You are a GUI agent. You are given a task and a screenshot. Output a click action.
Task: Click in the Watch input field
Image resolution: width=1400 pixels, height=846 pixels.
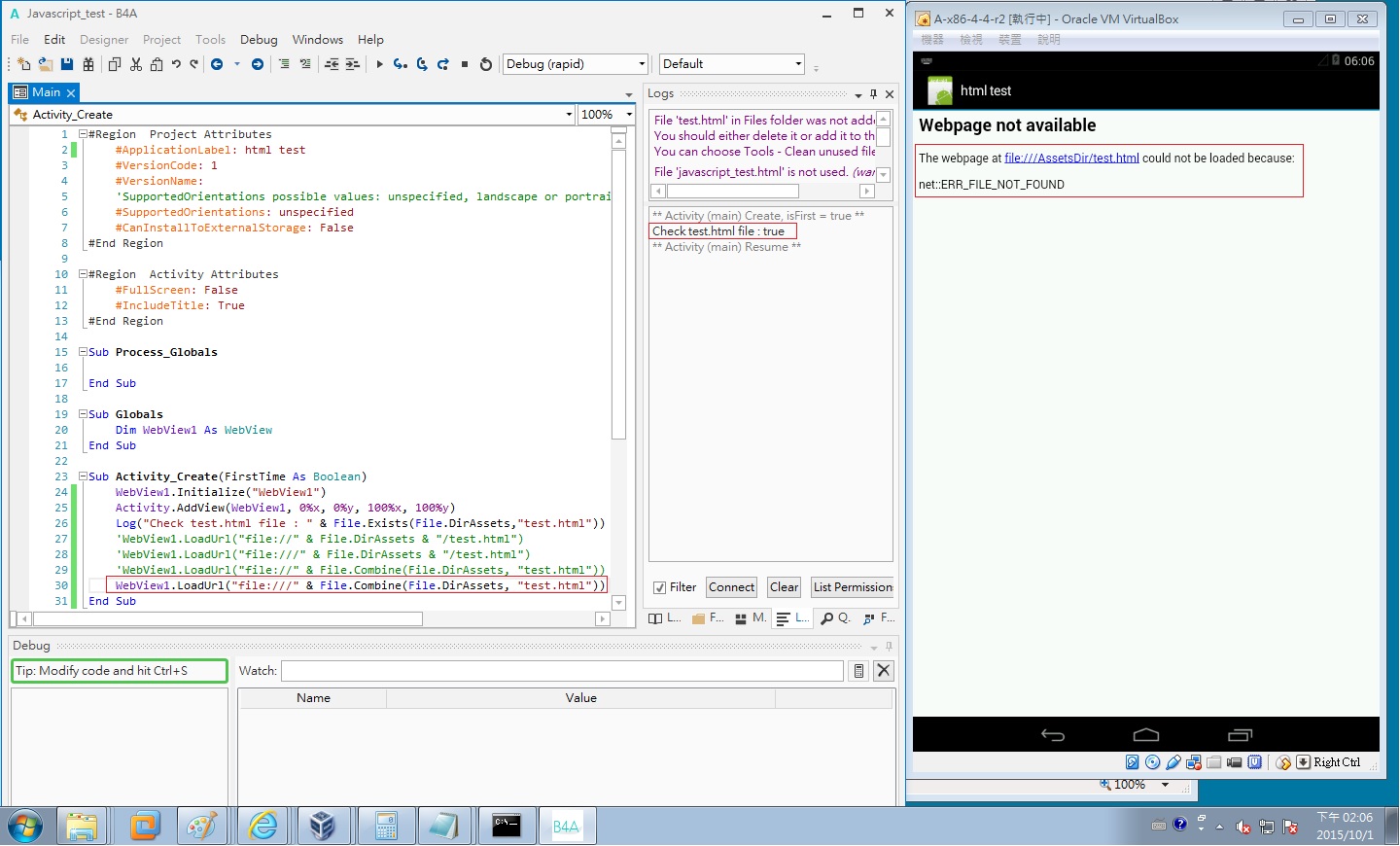(562, 671)
